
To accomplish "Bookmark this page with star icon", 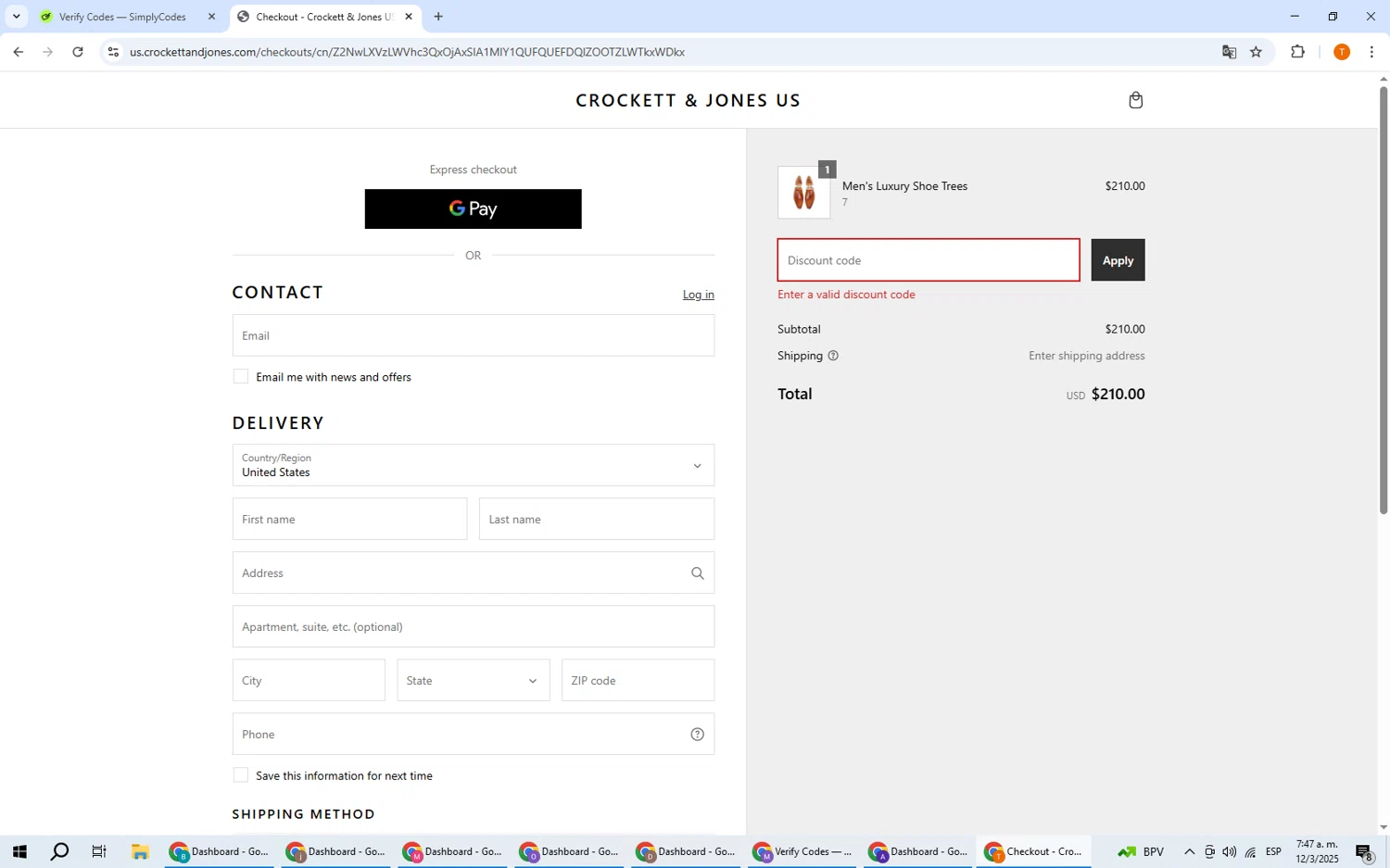I will coord(1256,52).
